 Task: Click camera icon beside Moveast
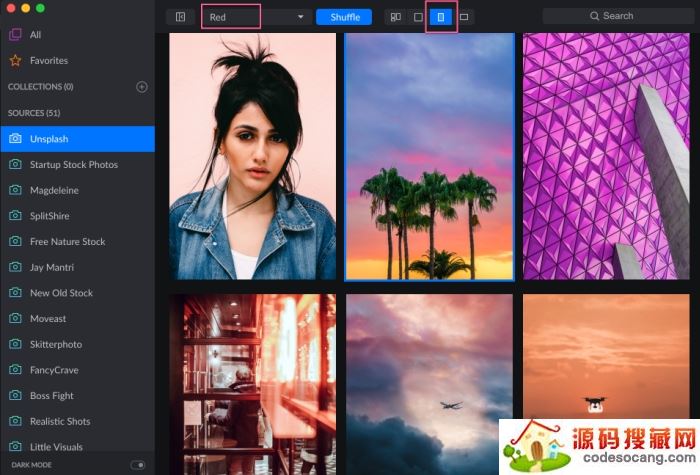tap(15, 318)
